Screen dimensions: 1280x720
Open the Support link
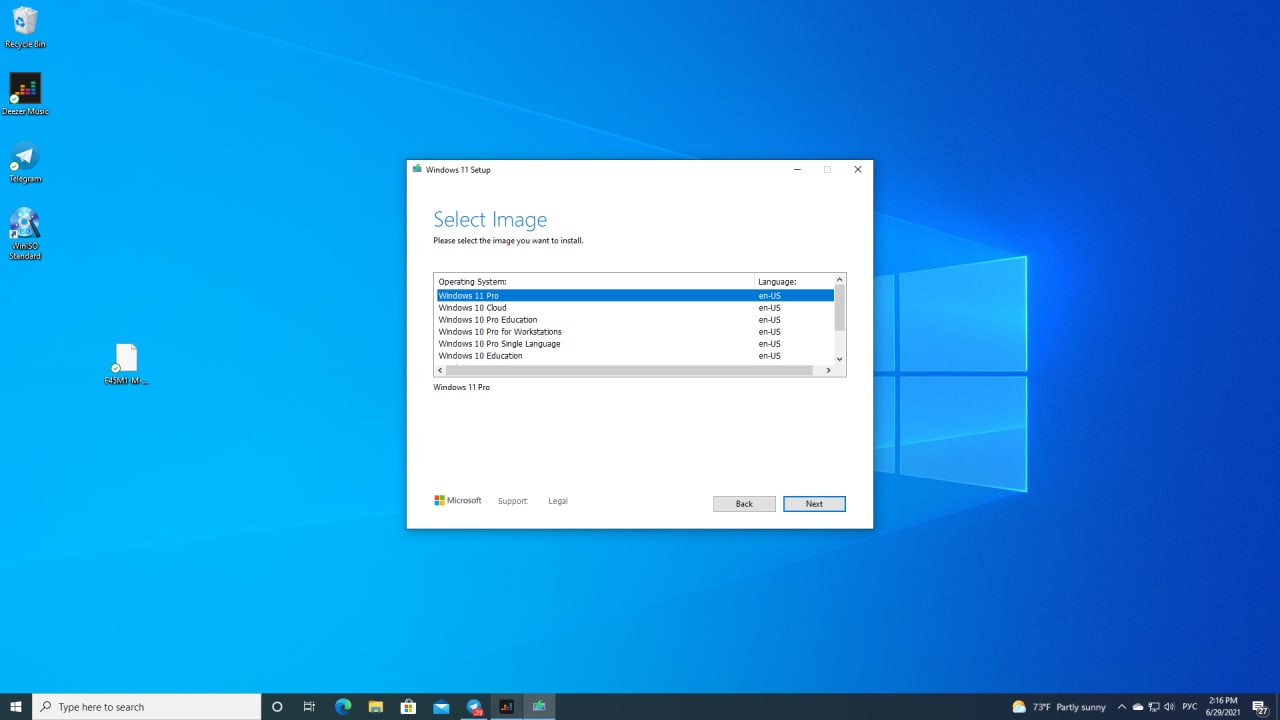pos(512,501)
